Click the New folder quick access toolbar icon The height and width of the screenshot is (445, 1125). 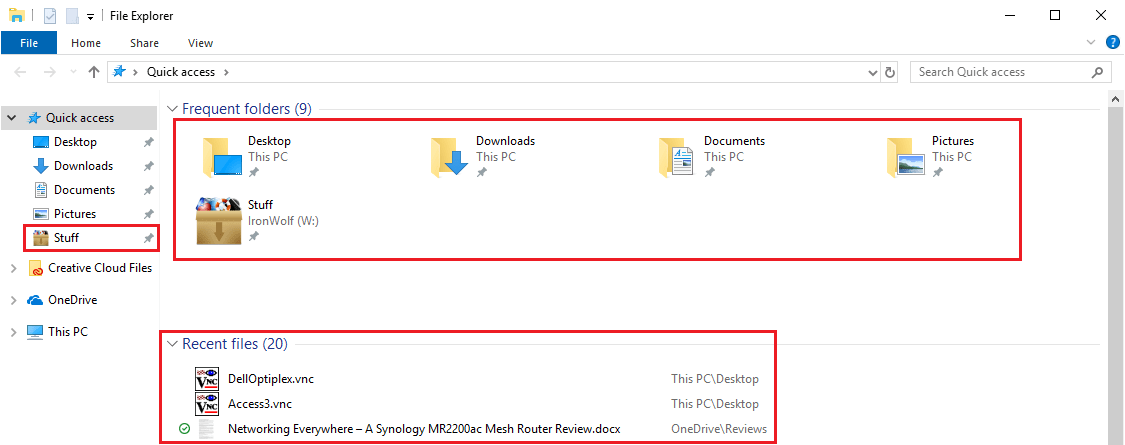click(x=72, y=15)
